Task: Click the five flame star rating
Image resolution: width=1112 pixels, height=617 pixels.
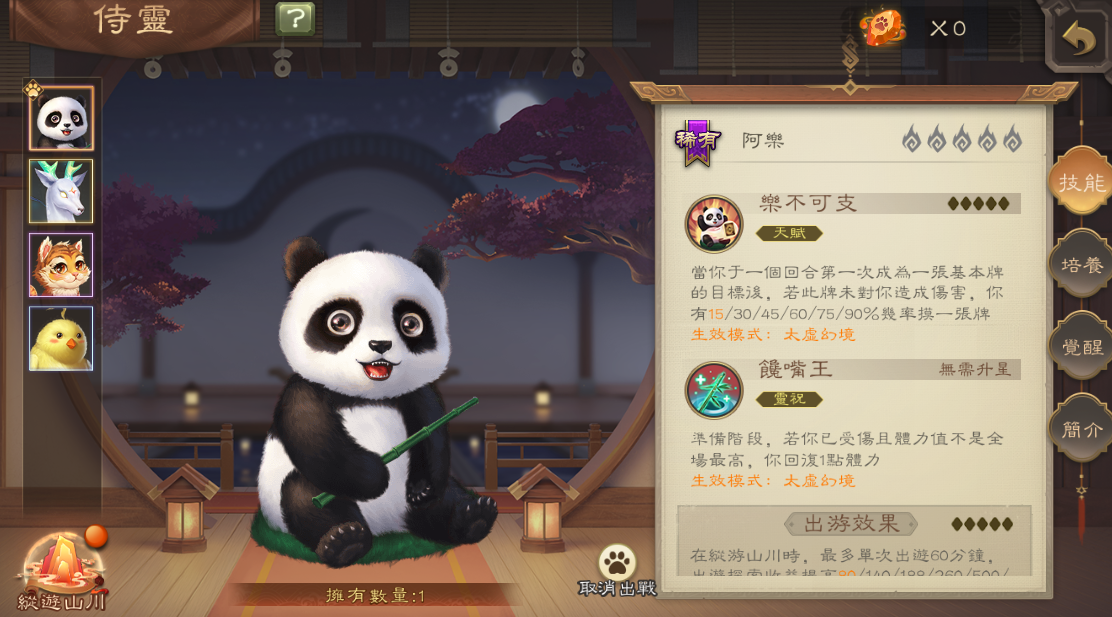Action: point(962,139)
